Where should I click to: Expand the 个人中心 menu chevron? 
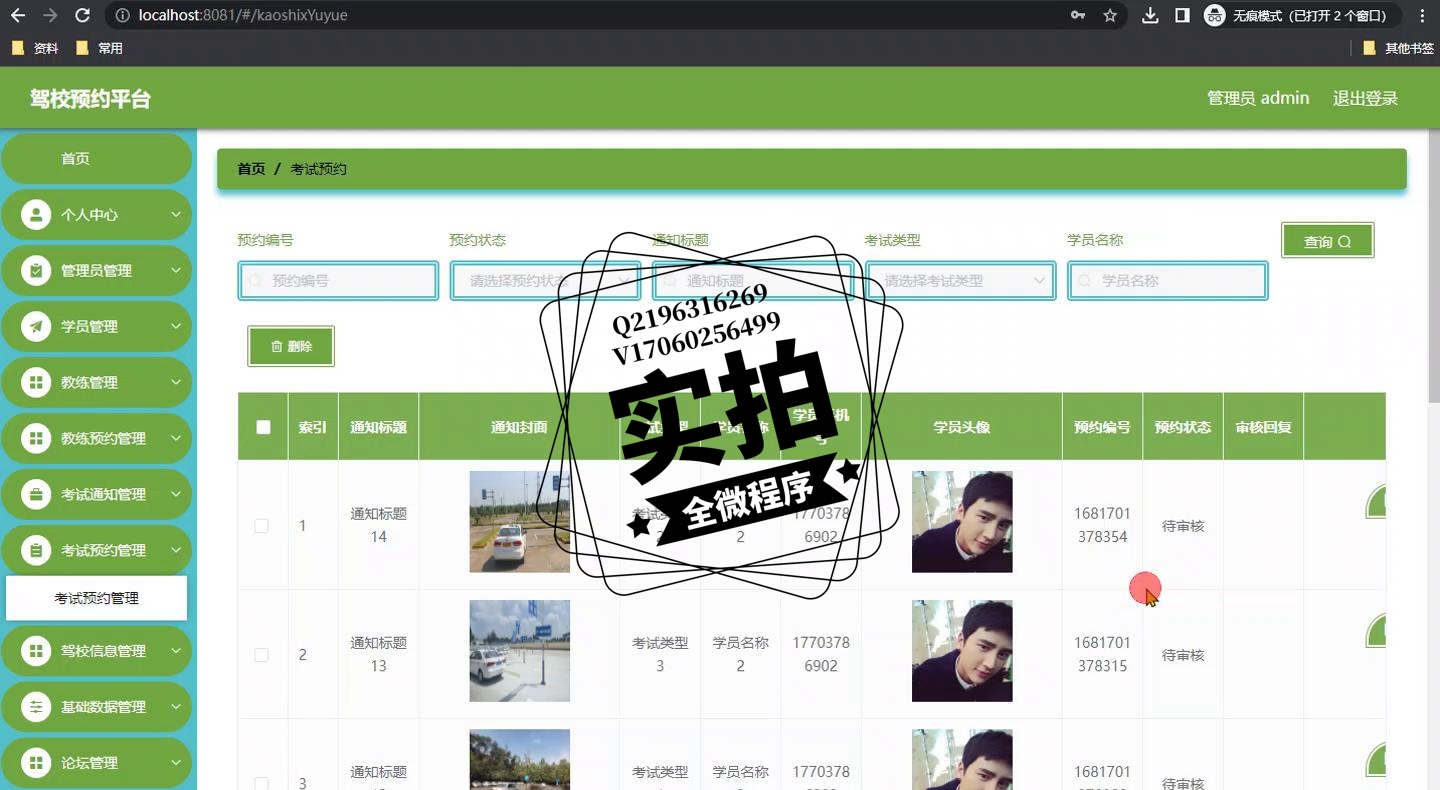pyautogui.click(x=176, y=215)
